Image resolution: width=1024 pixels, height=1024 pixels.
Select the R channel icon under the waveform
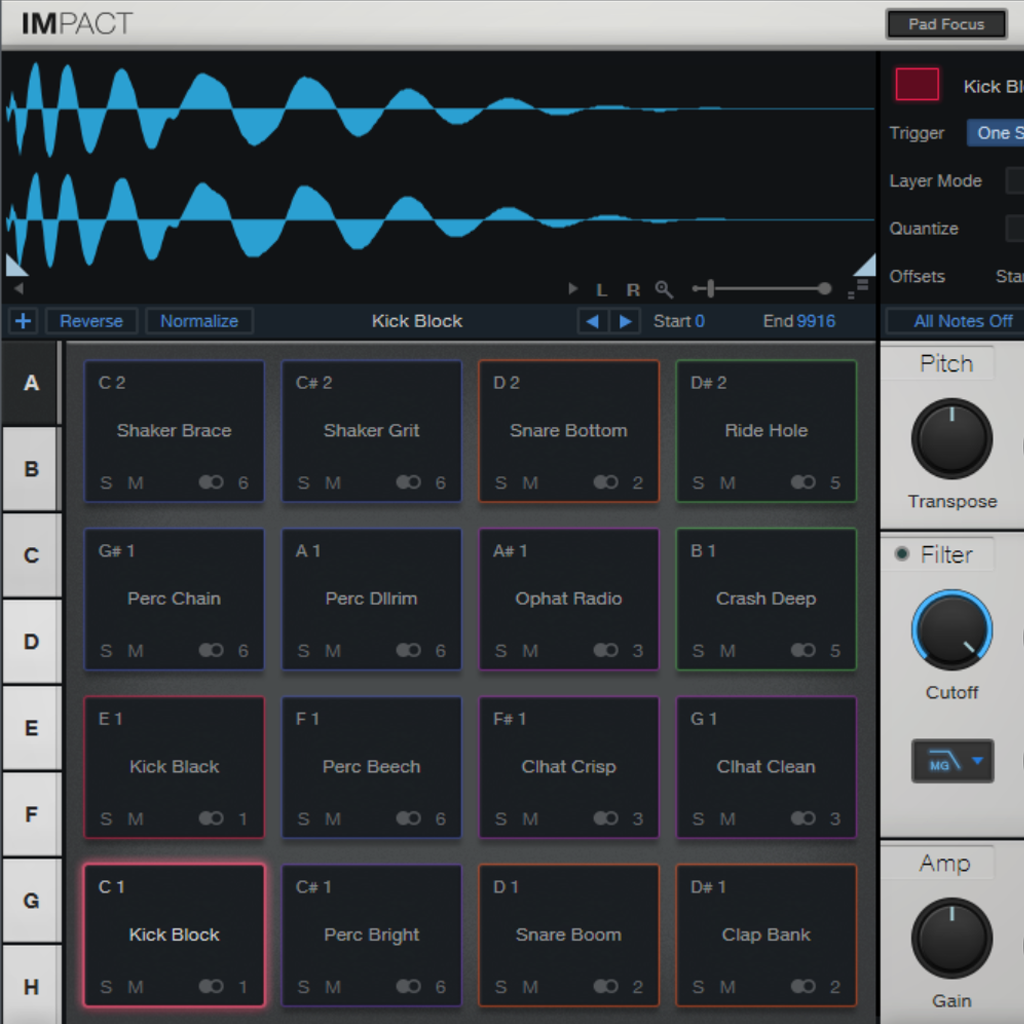coord(633,289)
